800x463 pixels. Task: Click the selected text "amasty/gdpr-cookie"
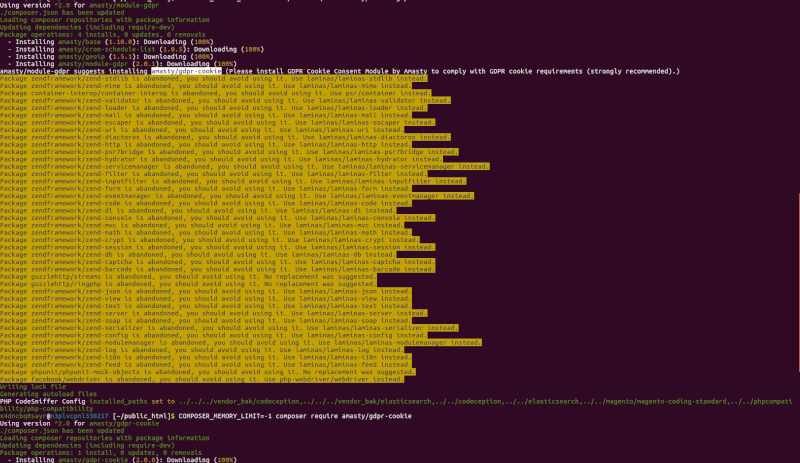coord(186,71)
